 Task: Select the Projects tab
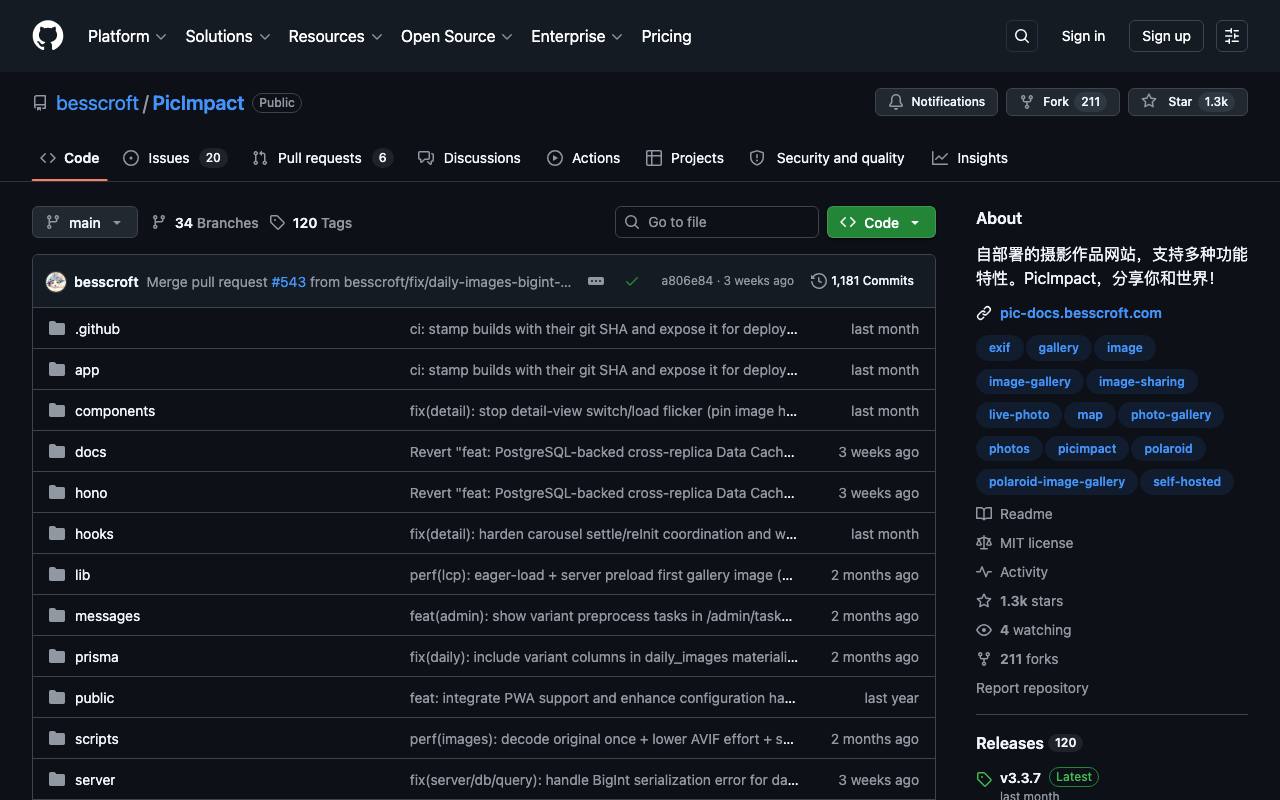click(685, 158)
